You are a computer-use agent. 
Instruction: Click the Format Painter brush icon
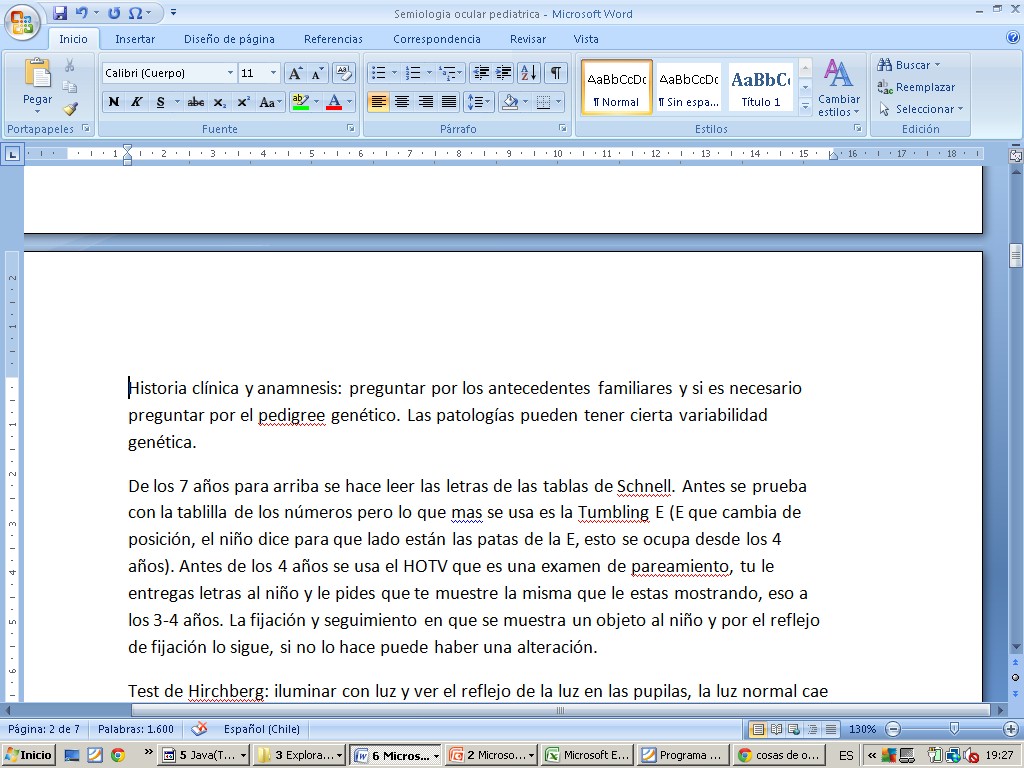[70, 108]
